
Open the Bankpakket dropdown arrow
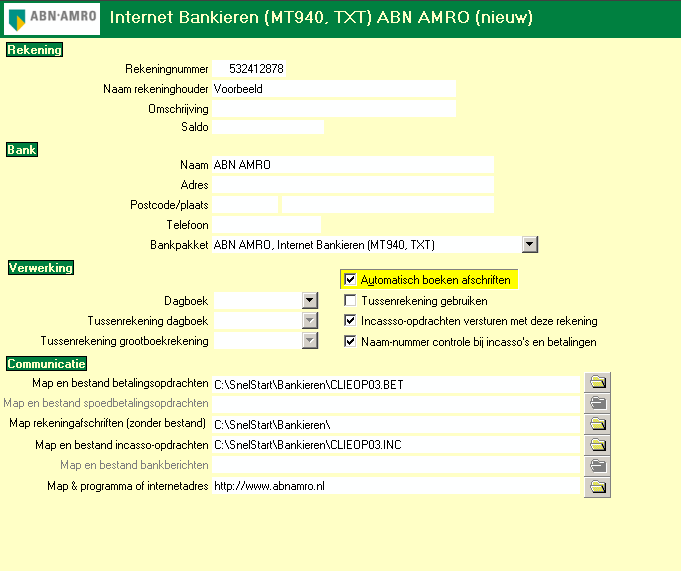(x=530, y=244)
